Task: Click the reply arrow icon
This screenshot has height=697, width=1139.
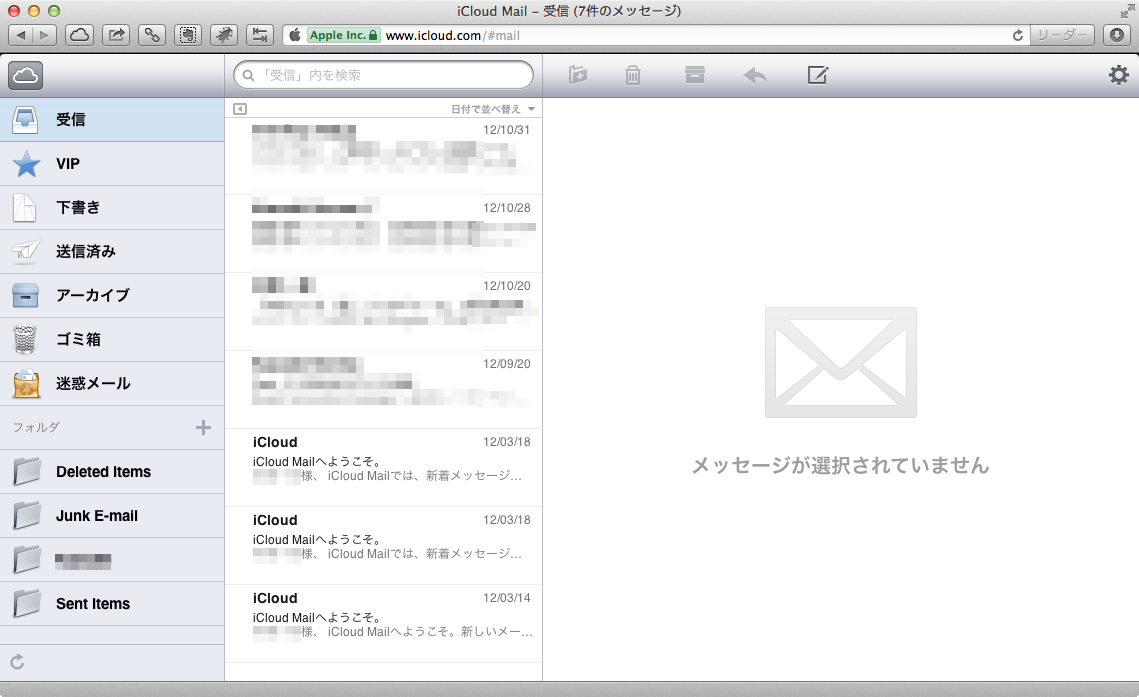Action: [755, 74]
